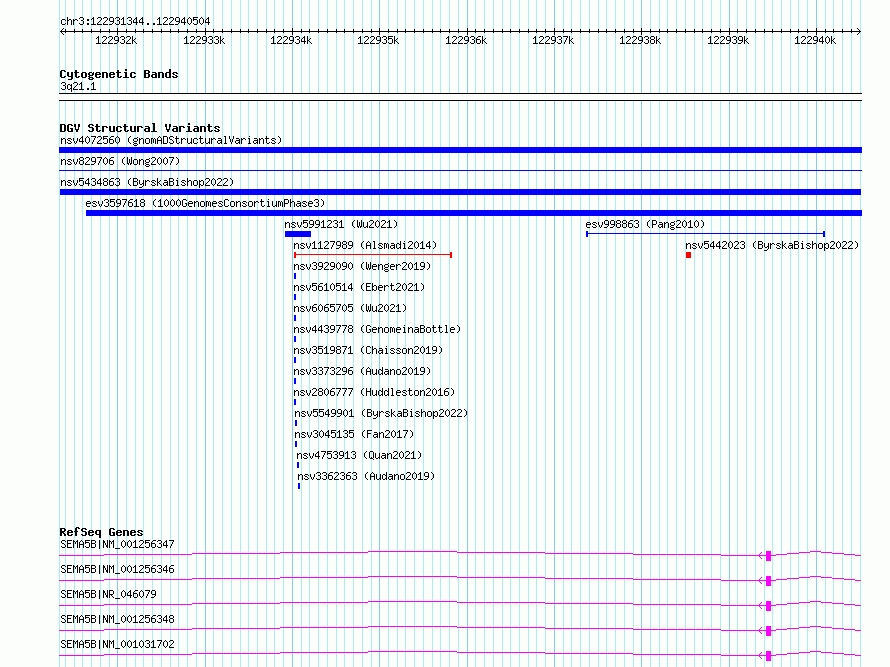The height and width of the screenshot is (667, 890).
Task: Click the ruler's right arrow end
Action: point(858,31)
